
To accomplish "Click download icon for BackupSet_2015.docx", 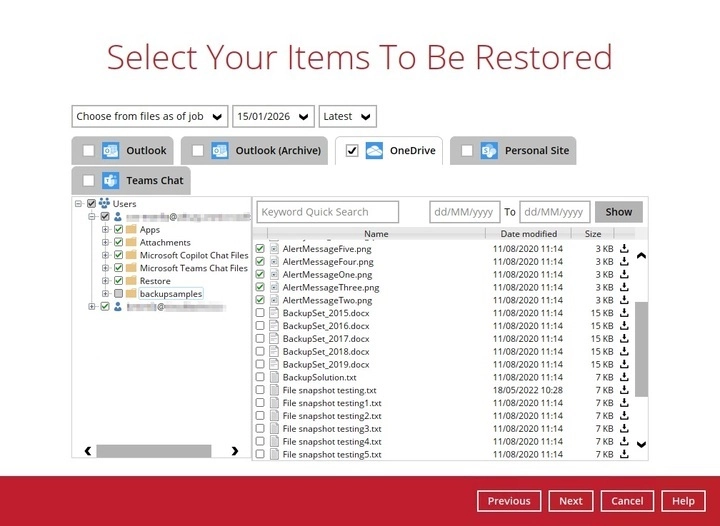I will [624, 313].
